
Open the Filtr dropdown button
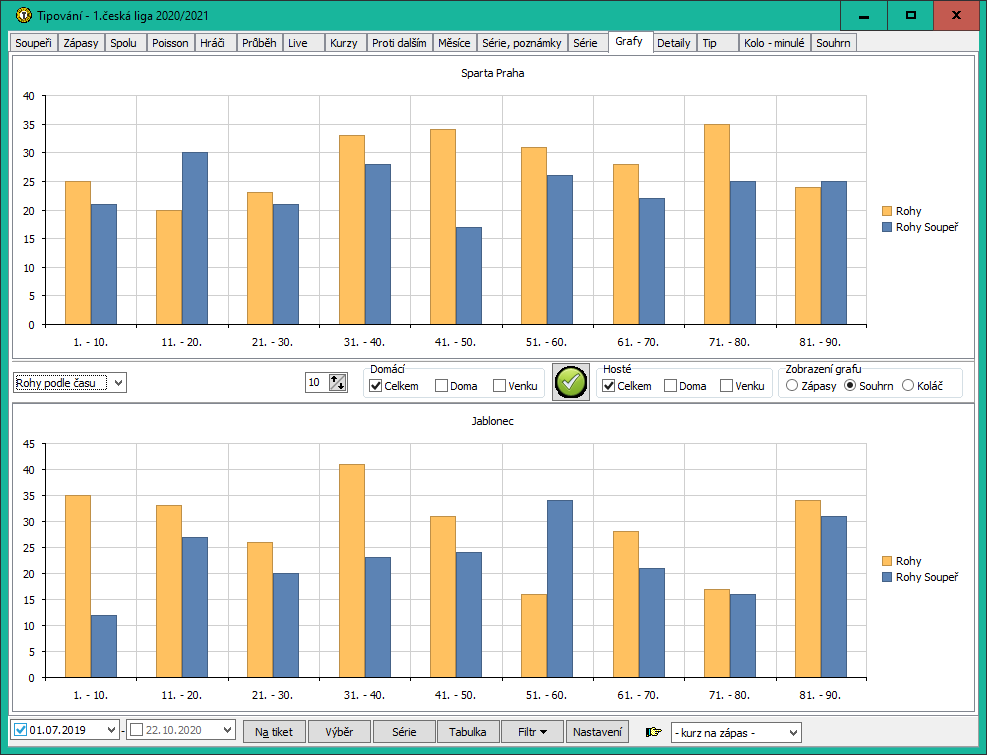(533, 732)
